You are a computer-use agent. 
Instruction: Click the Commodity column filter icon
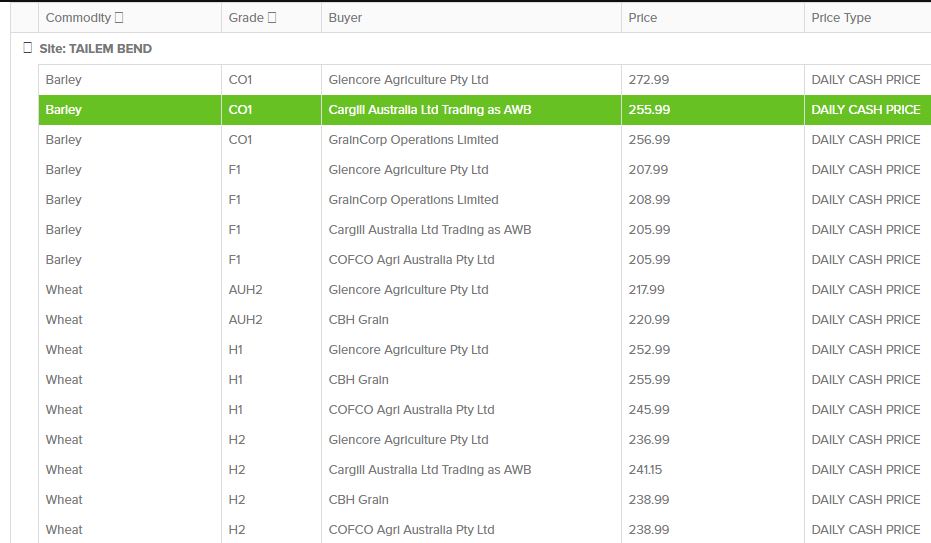point(120,18)
